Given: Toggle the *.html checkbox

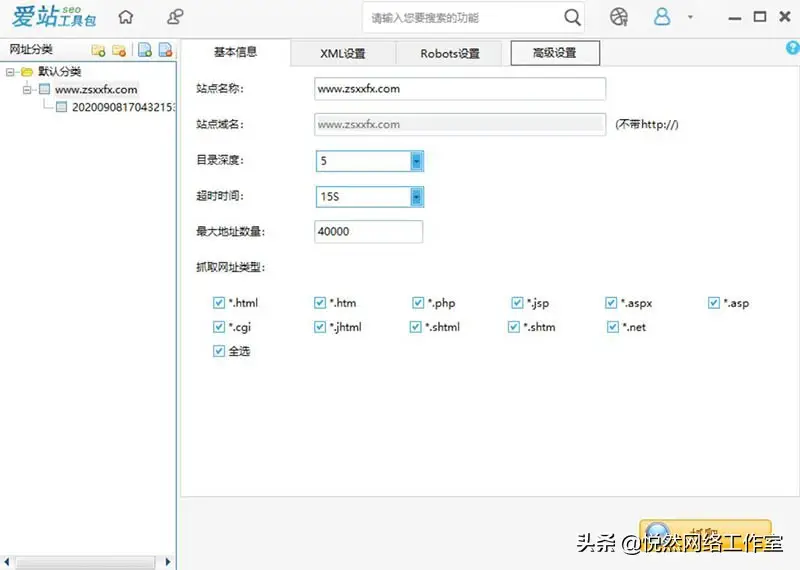Looking at the screenshot, I should [218, 303].
